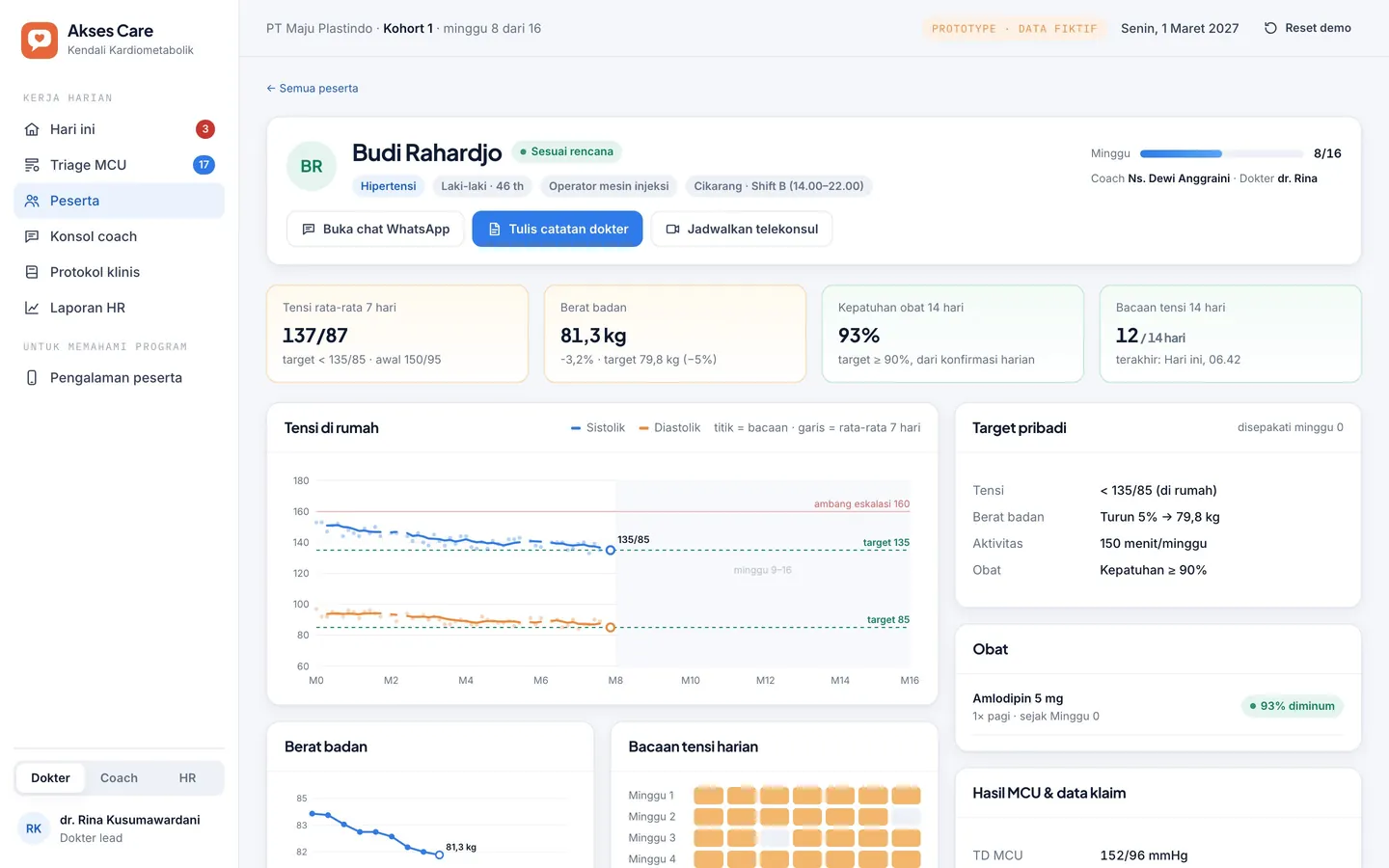Click the blue badge on Triage MCU
The image size is (1389, 868).
pos(204,165)
